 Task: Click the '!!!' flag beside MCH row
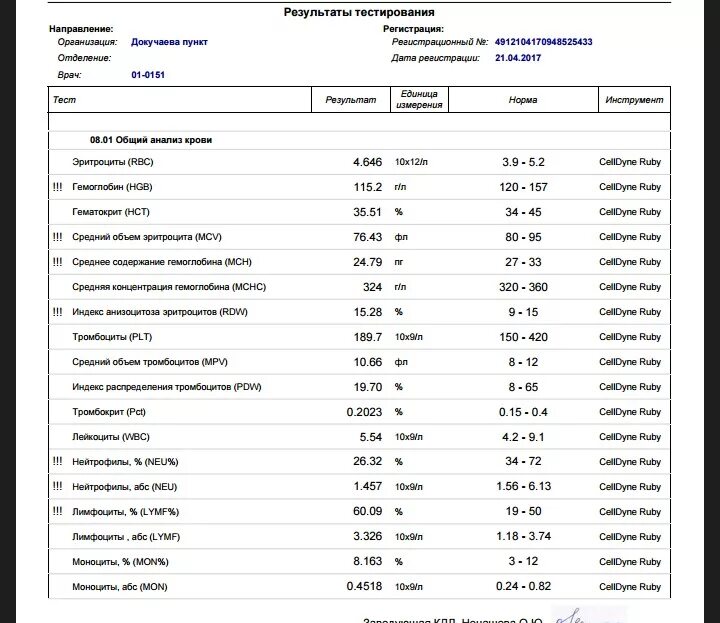click(x=57, y=261)
